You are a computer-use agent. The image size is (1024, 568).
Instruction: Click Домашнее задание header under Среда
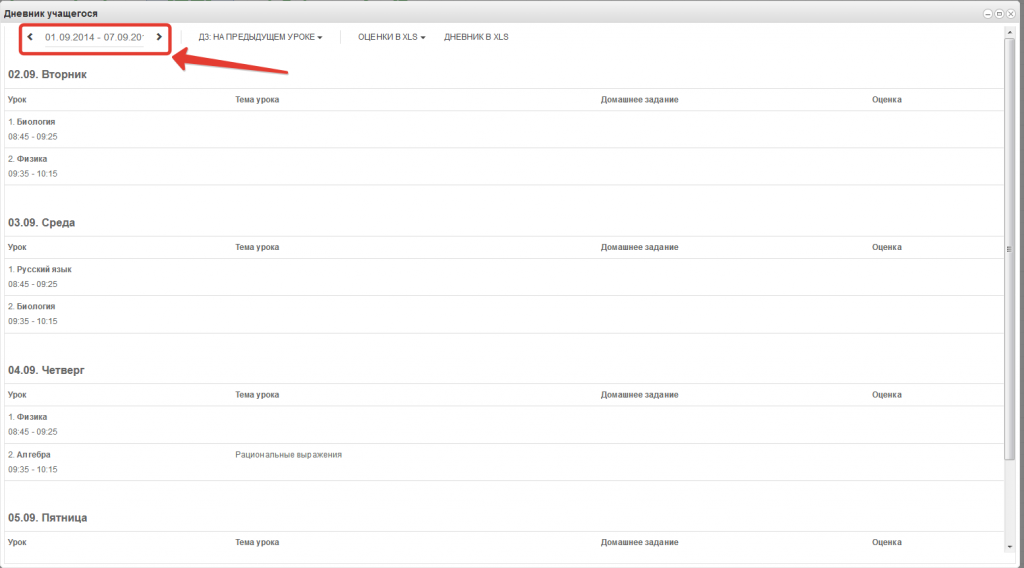tap(639, 247)
